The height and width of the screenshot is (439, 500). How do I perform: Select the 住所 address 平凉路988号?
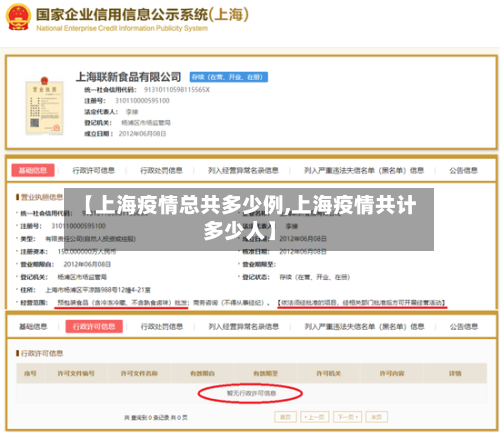(x=98, y=290)
